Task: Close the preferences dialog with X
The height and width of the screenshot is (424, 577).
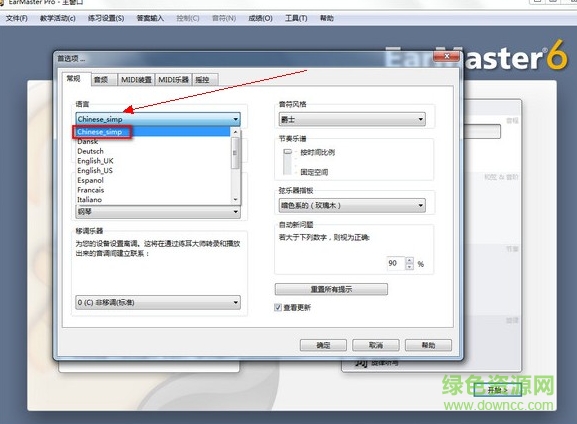Action: click(x=446, y=56)
